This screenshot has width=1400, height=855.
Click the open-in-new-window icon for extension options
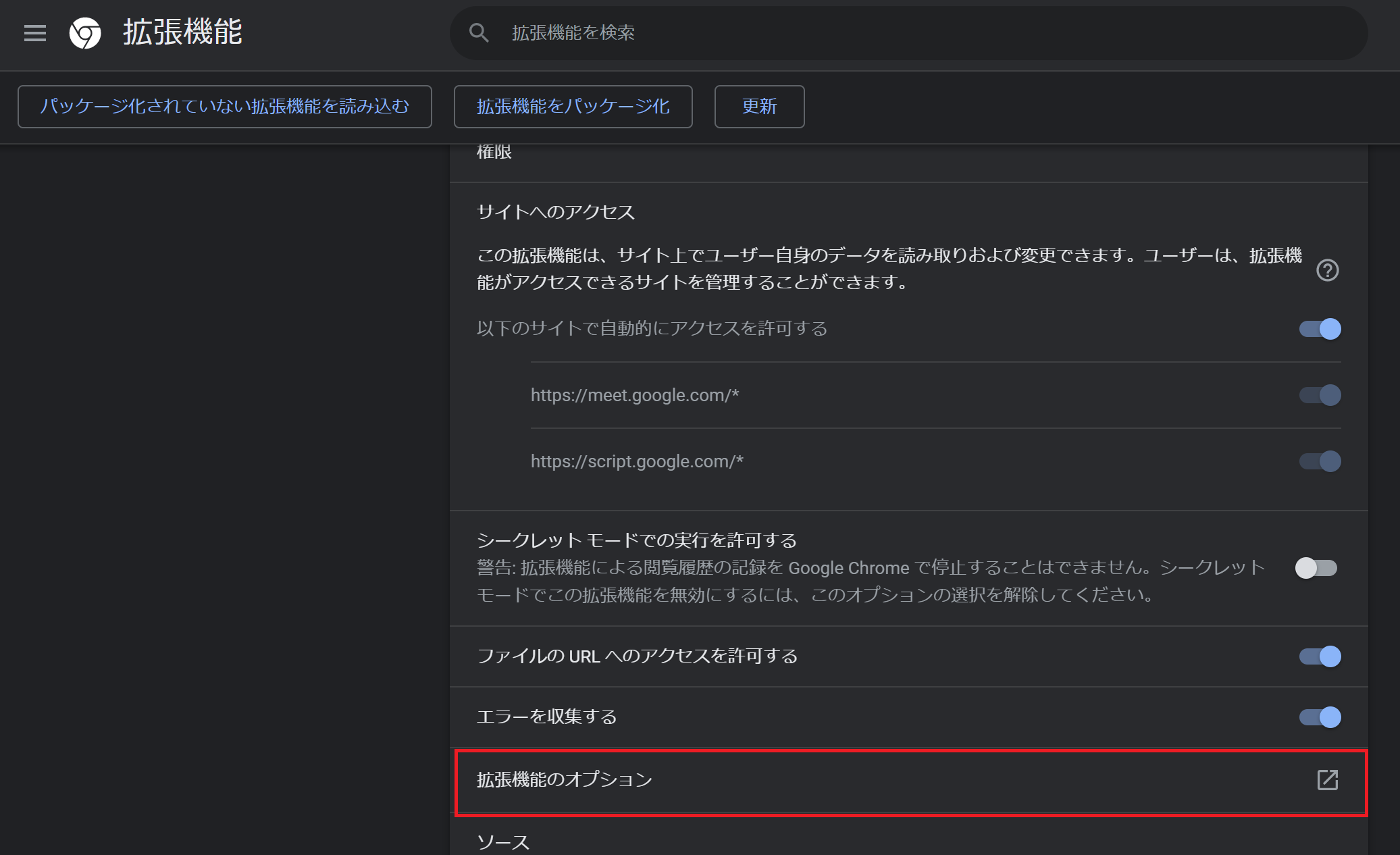pyautogui.click(x=1327, y=779)
